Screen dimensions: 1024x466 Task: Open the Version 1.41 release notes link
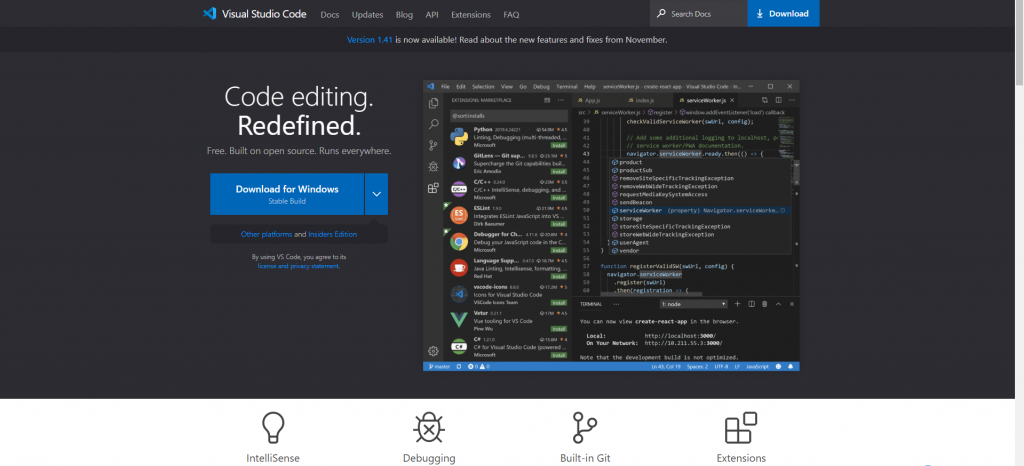370,39
